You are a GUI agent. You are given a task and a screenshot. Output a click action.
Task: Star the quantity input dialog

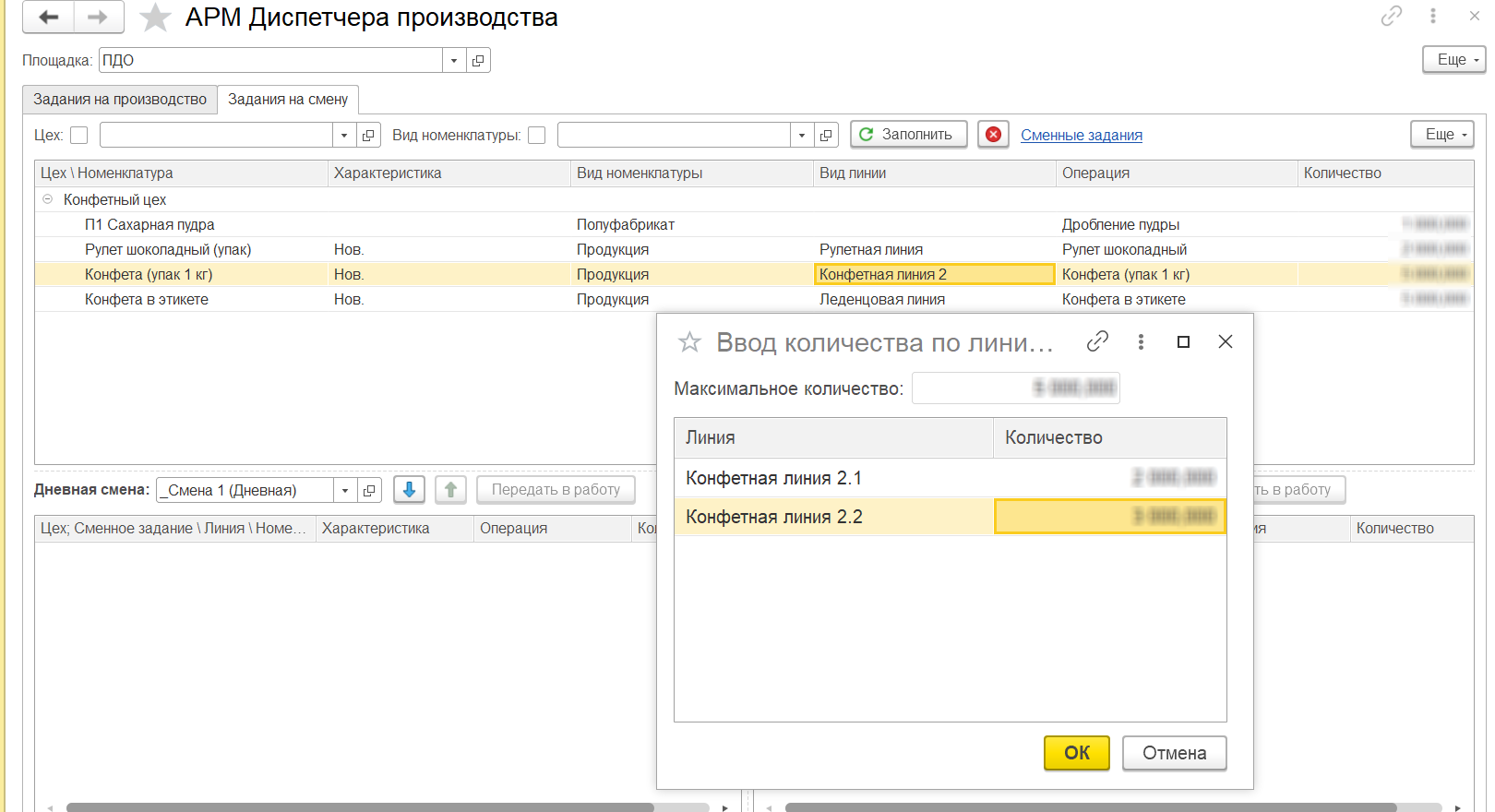pyautogui.click(x=689, y=342)
